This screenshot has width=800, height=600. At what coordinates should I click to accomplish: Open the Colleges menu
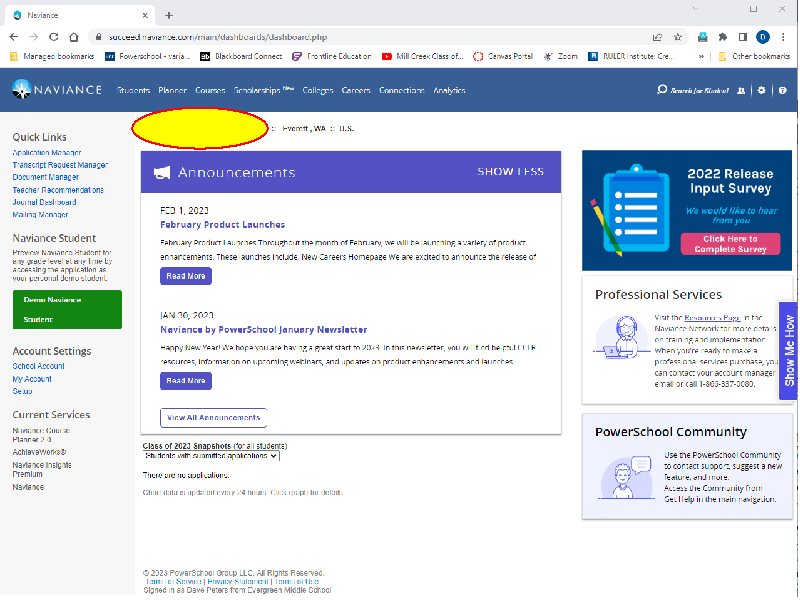(318, 90)
